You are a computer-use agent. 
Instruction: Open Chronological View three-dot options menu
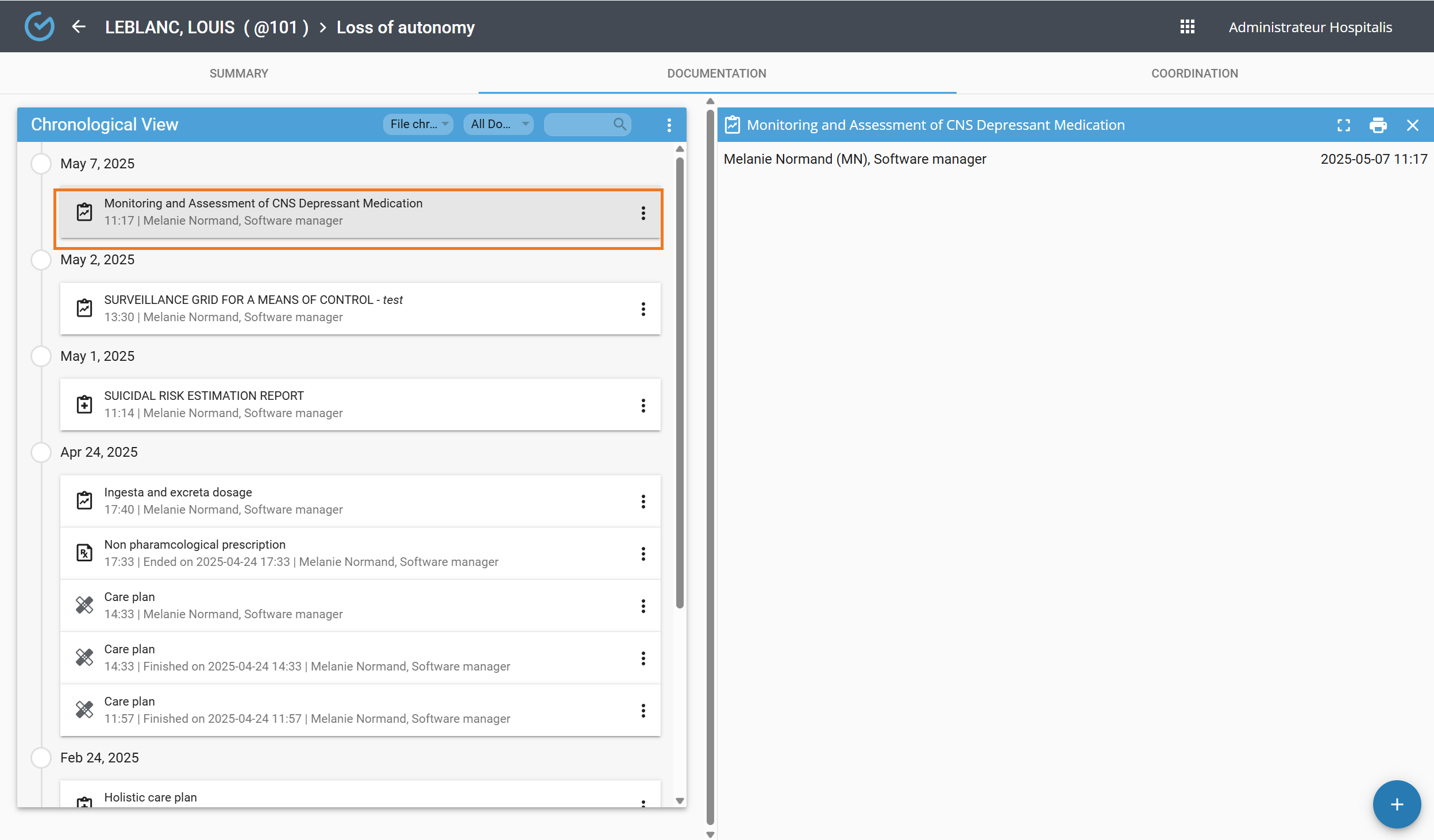669,125
